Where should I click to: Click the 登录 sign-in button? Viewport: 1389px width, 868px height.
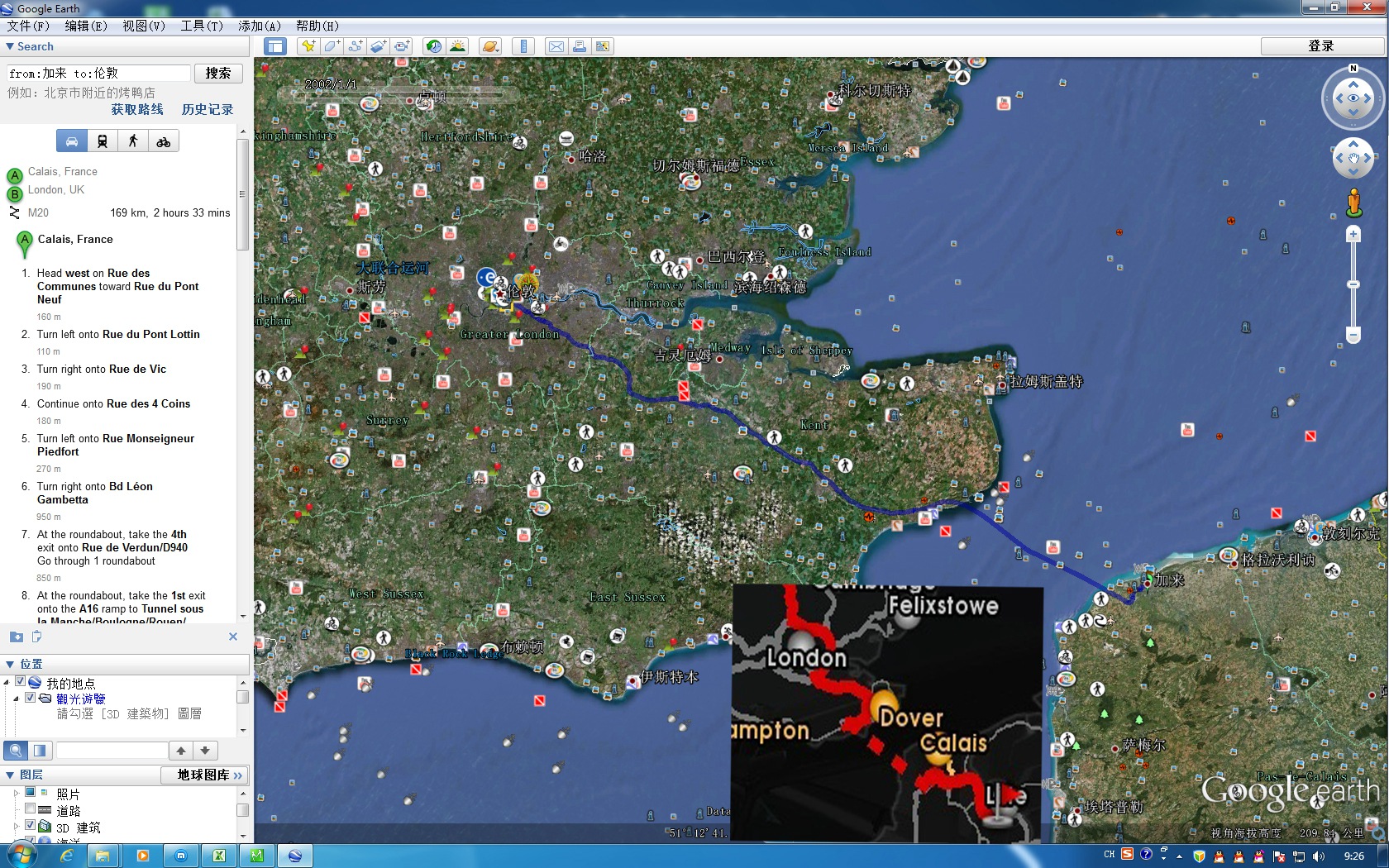pyautogui.click(x=1320, y=46)
